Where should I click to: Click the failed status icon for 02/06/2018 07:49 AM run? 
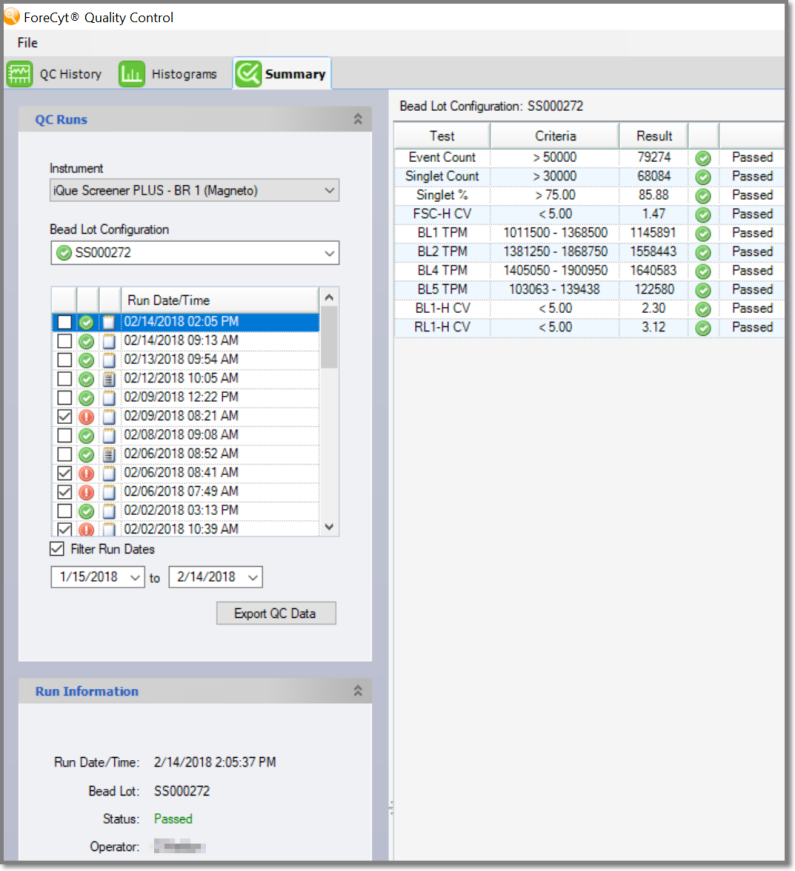coord(86,492)
